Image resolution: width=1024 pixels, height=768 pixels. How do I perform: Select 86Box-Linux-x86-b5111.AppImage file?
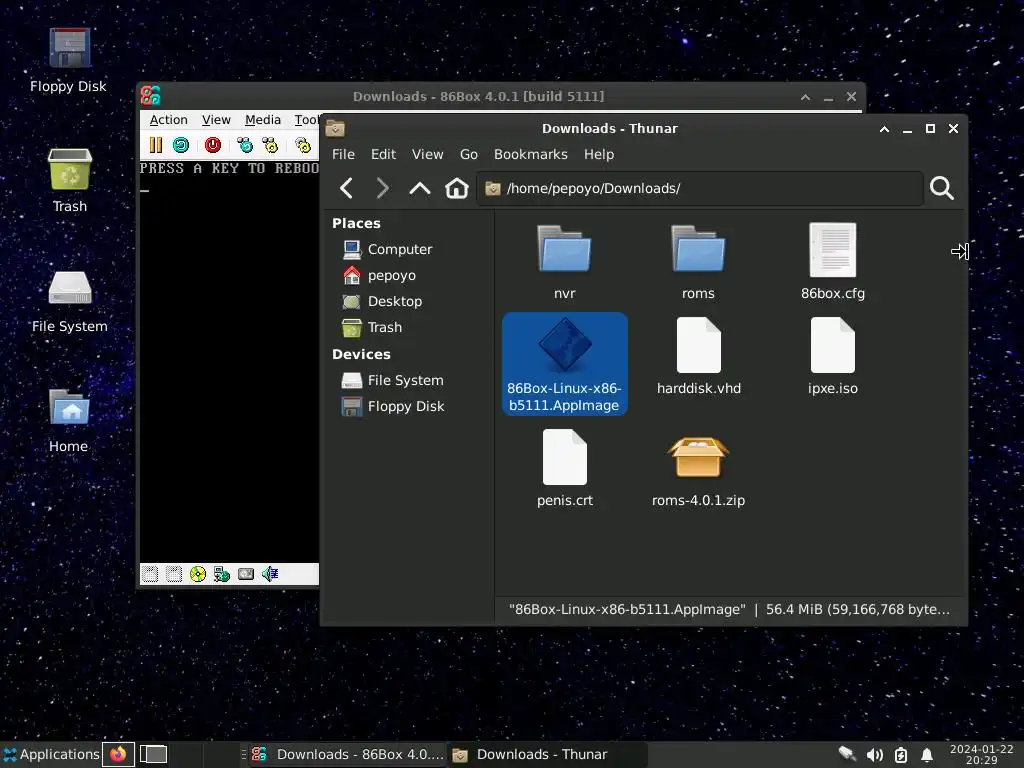point(565,364)
